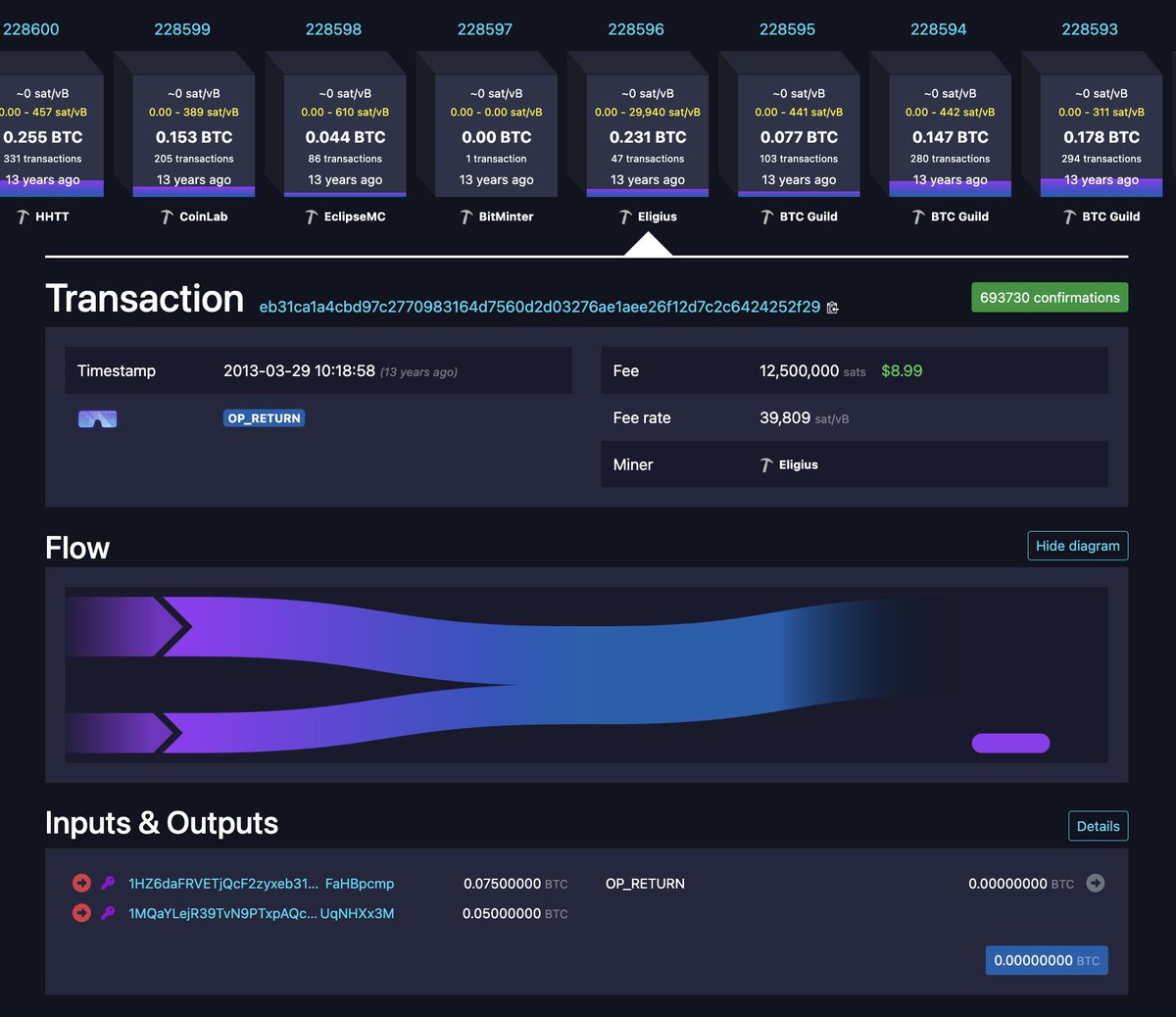
Task: Open block height 228599 link
Action: click(x=182, y=29)
